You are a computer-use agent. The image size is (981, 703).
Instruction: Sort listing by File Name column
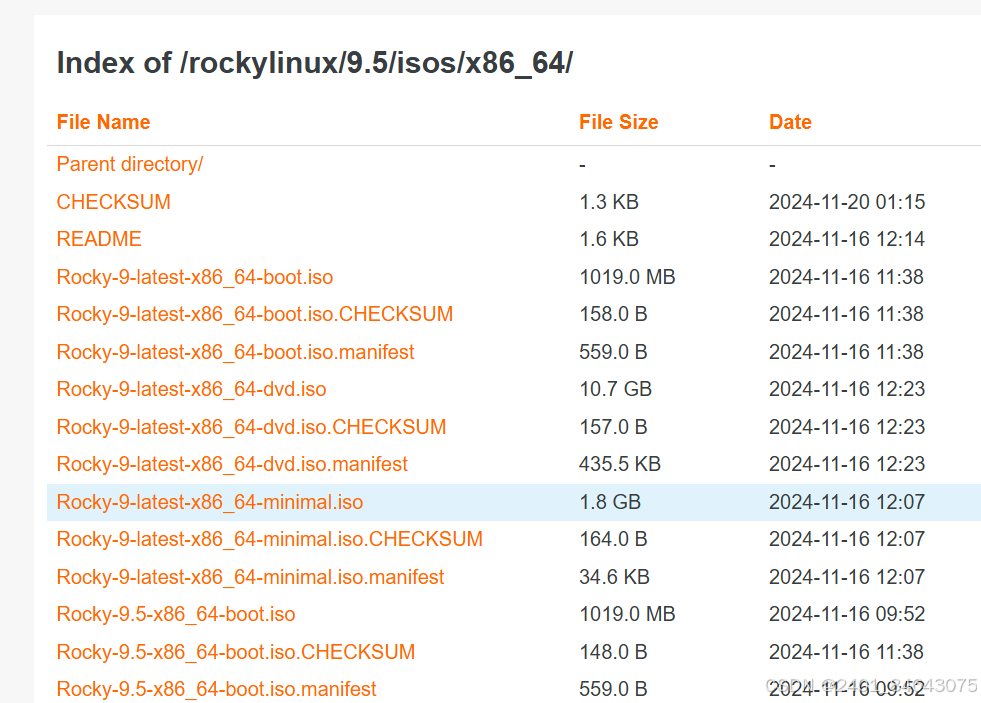pos(103,122)
